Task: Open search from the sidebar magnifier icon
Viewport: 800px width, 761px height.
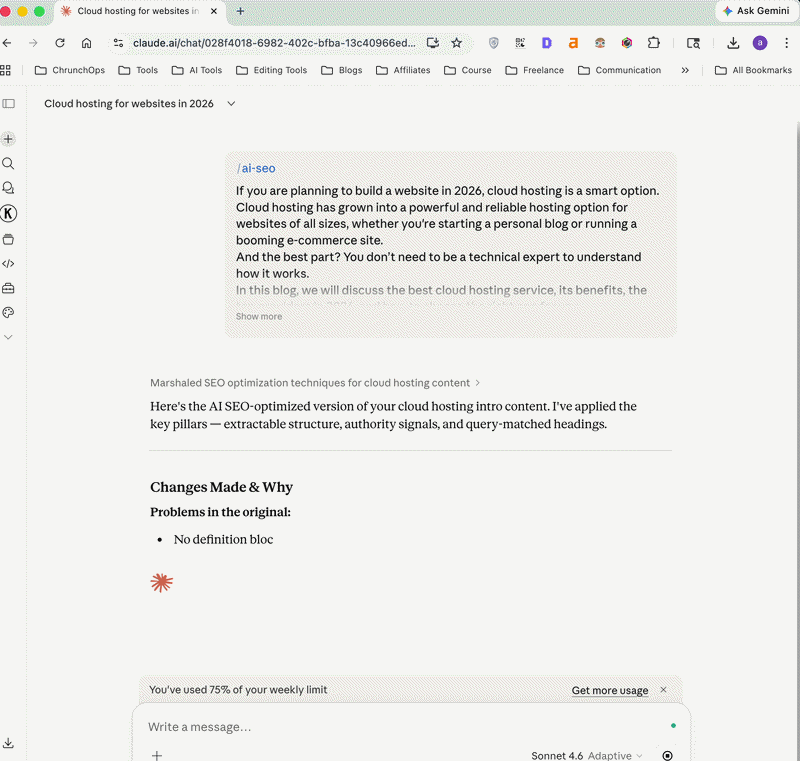Action: coord(8,163)
